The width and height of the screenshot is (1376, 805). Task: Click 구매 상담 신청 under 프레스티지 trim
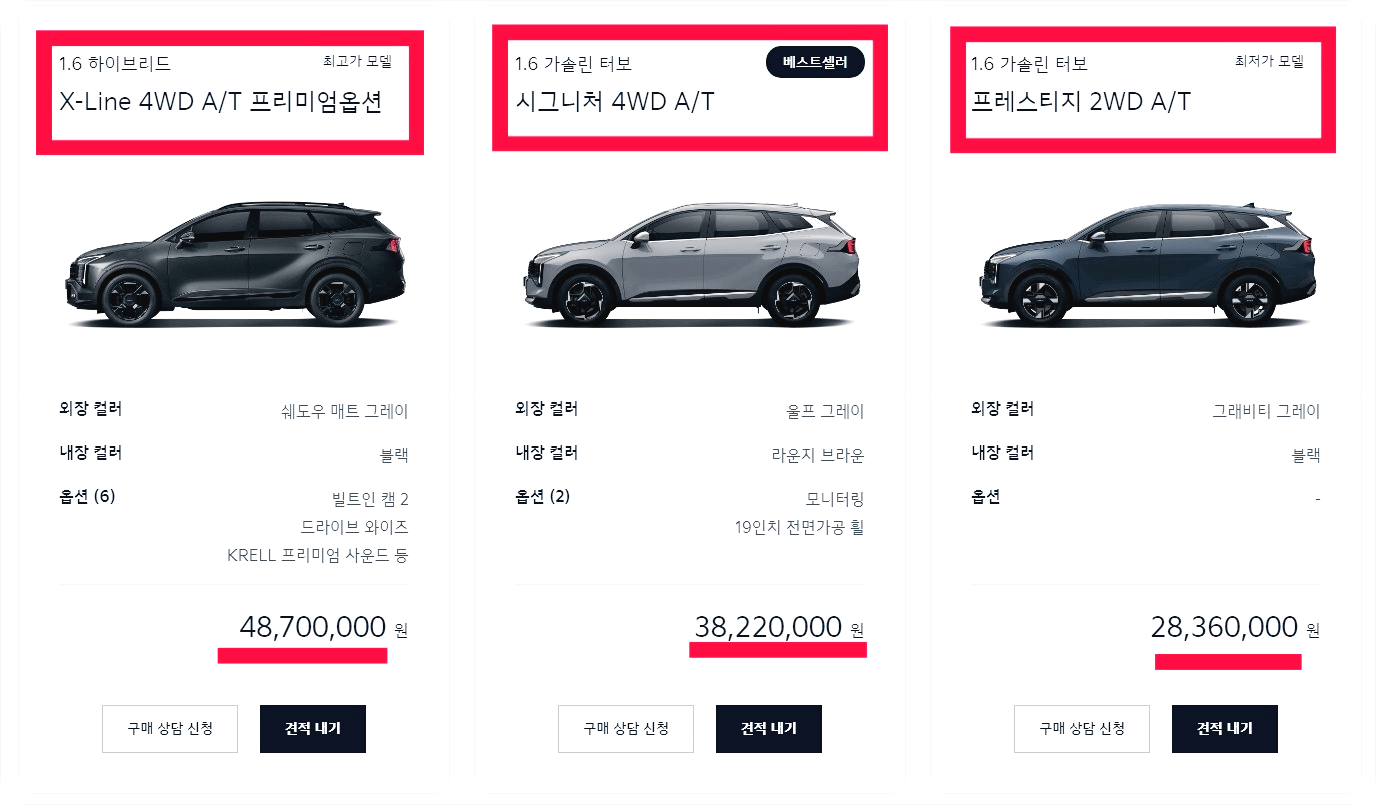click(x=1081, y=728)
